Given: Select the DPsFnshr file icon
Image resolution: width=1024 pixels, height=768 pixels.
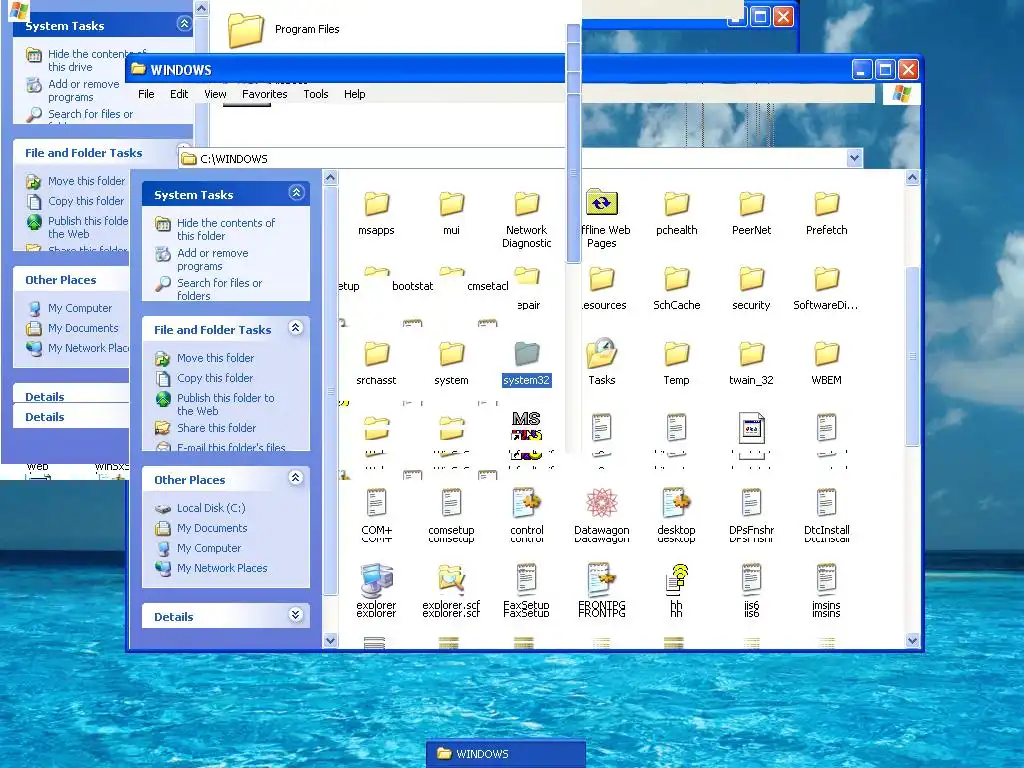Looking at the screenshot, I should click(751, 503).
